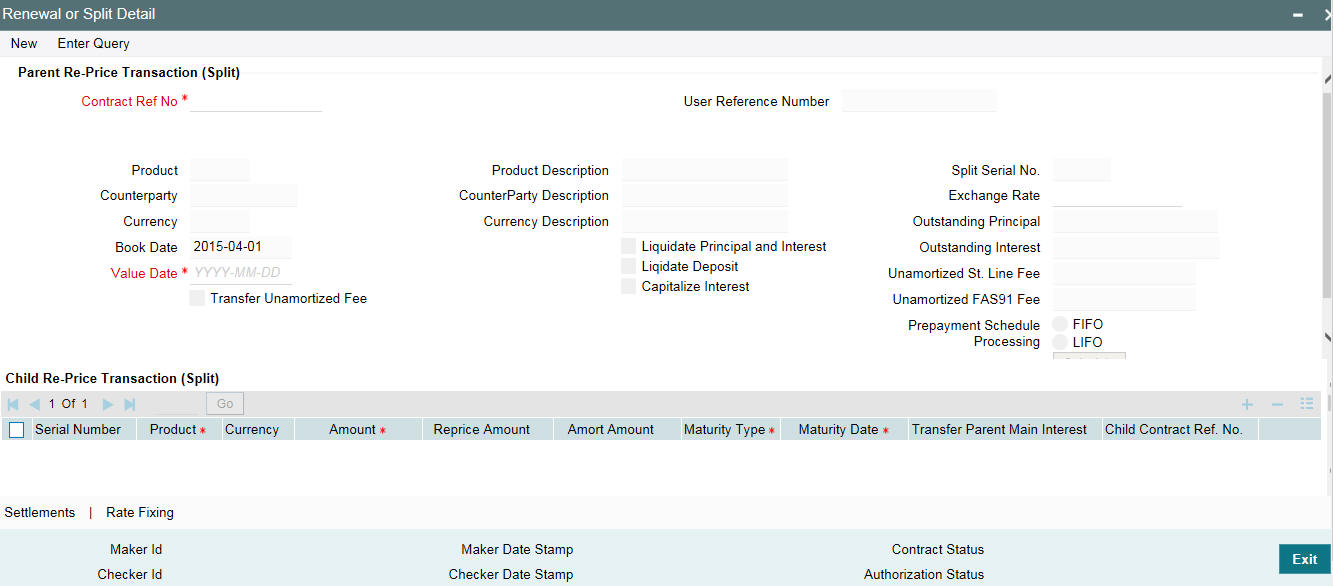Click the Exit button
Viewport: 1333px width, 586px height.
pos(1304,559)
